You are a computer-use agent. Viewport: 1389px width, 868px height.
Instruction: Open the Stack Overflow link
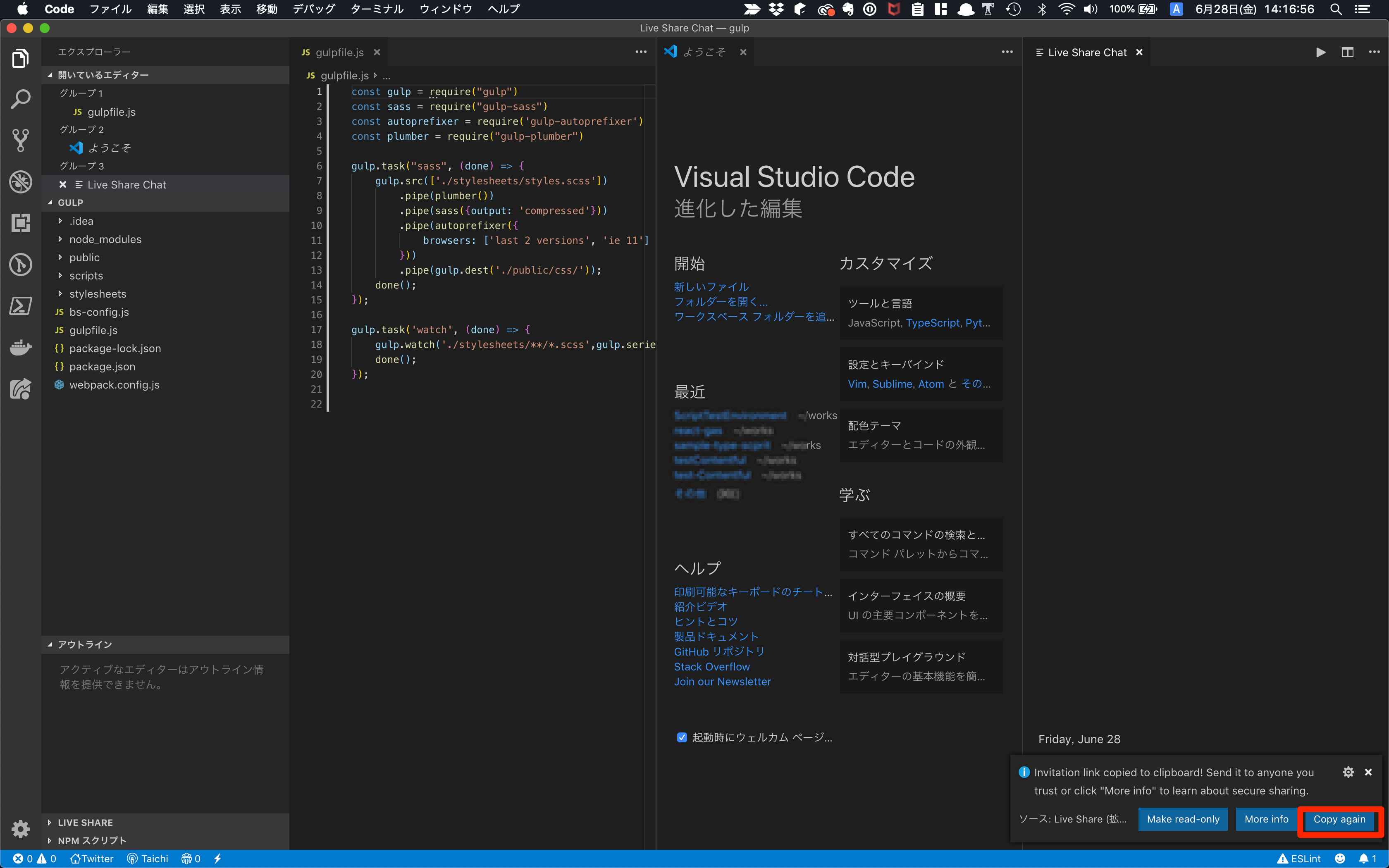pos(712,666)
